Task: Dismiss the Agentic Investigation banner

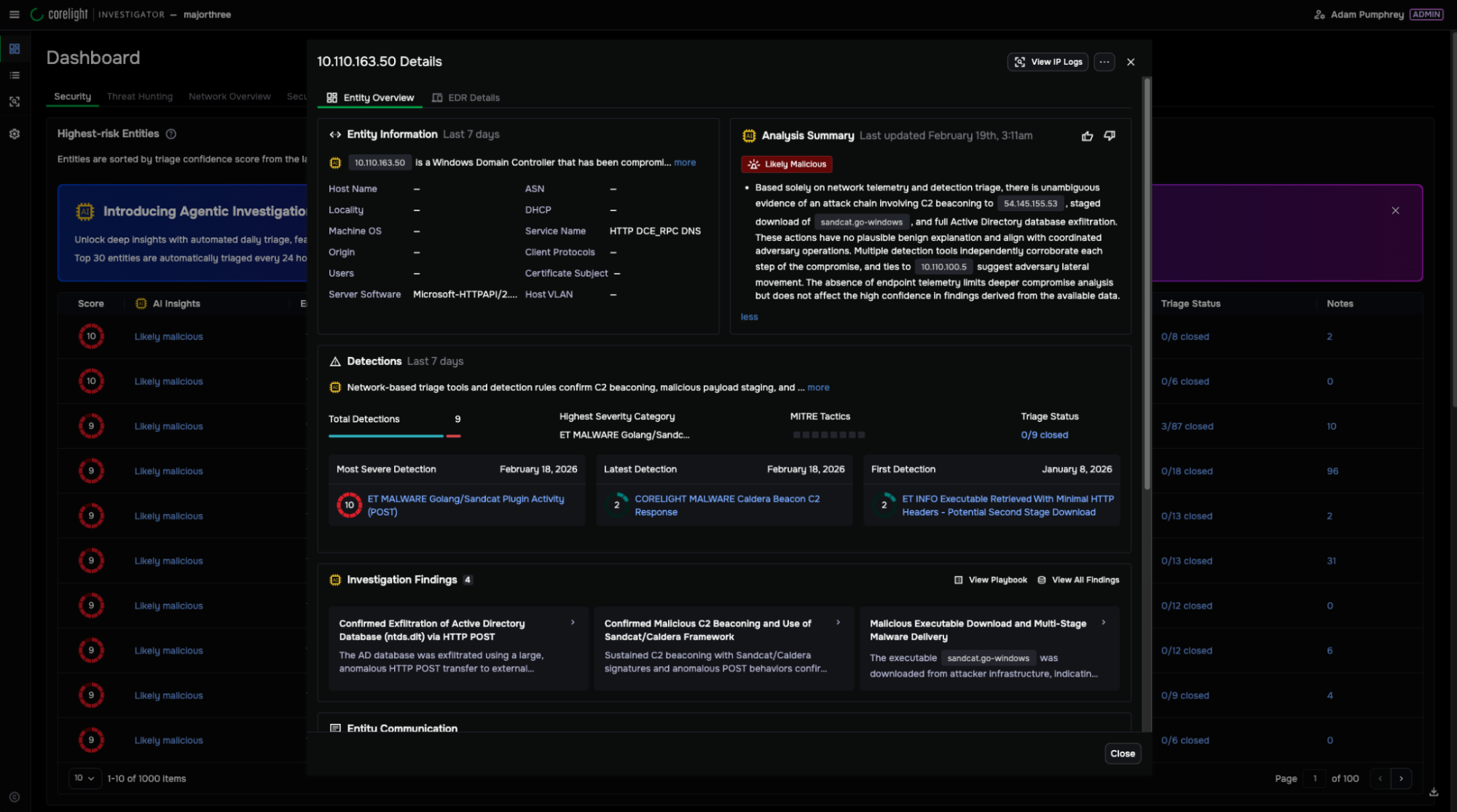Action: (x=1395, y=210)
